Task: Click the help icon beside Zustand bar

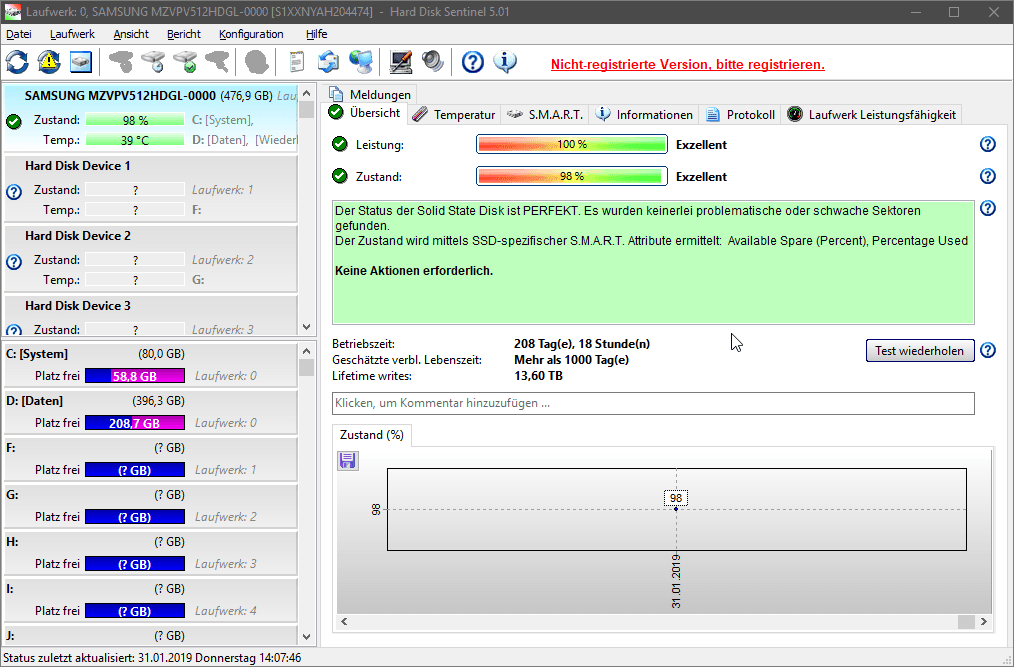Action: coord(987,176)
